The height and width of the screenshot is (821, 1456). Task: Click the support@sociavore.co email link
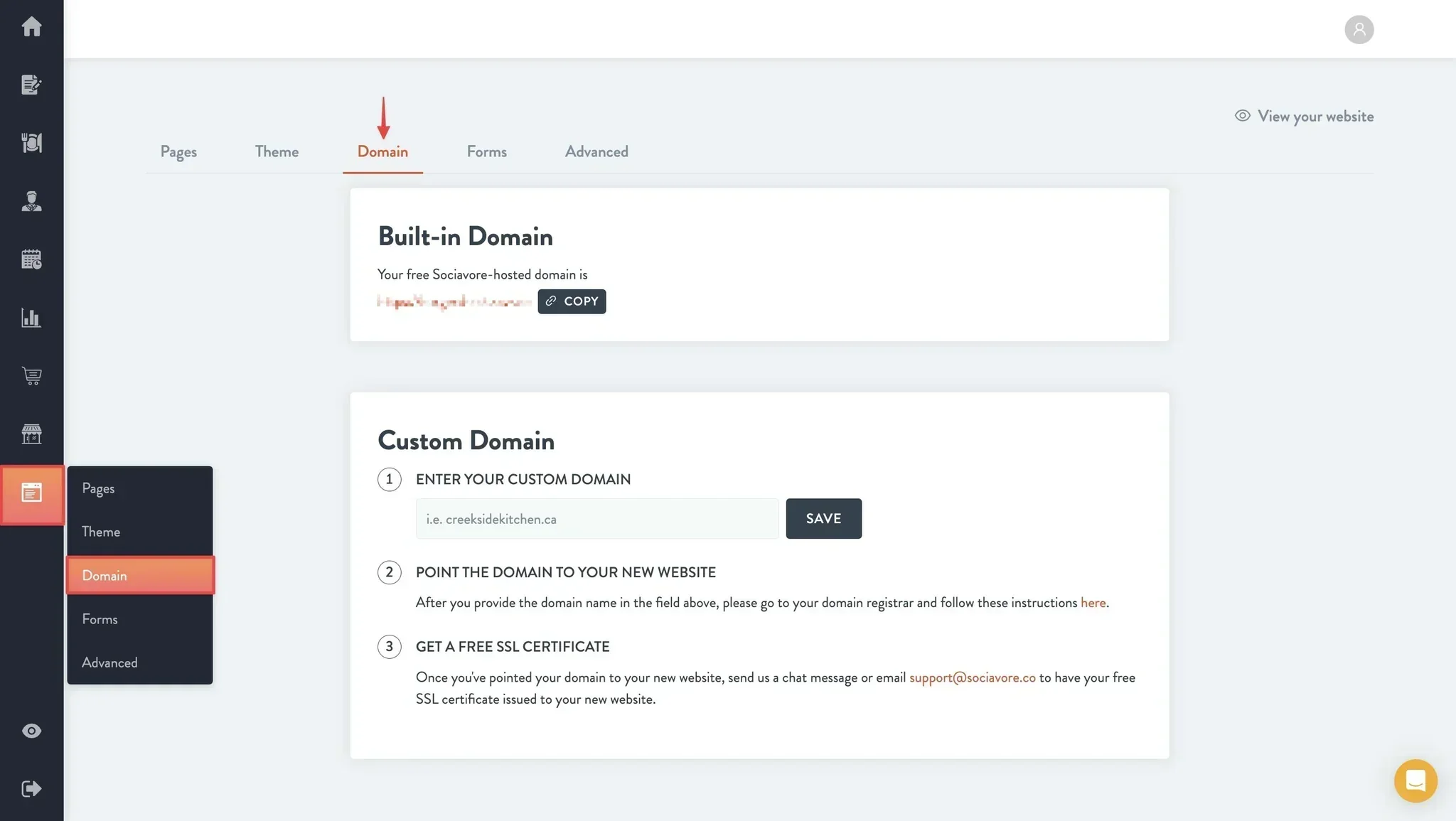972,677
